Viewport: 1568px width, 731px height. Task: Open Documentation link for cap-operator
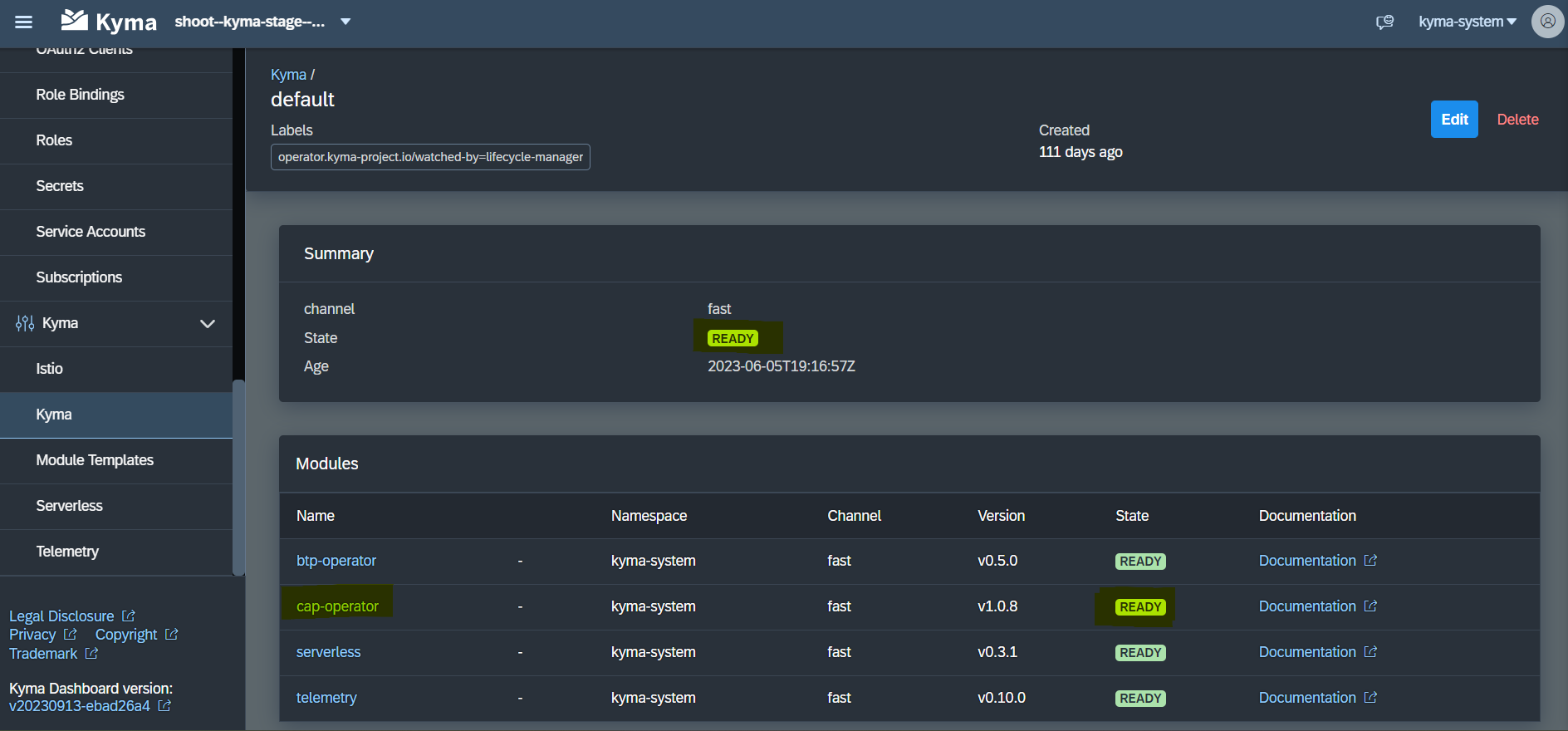point(1307,606)
